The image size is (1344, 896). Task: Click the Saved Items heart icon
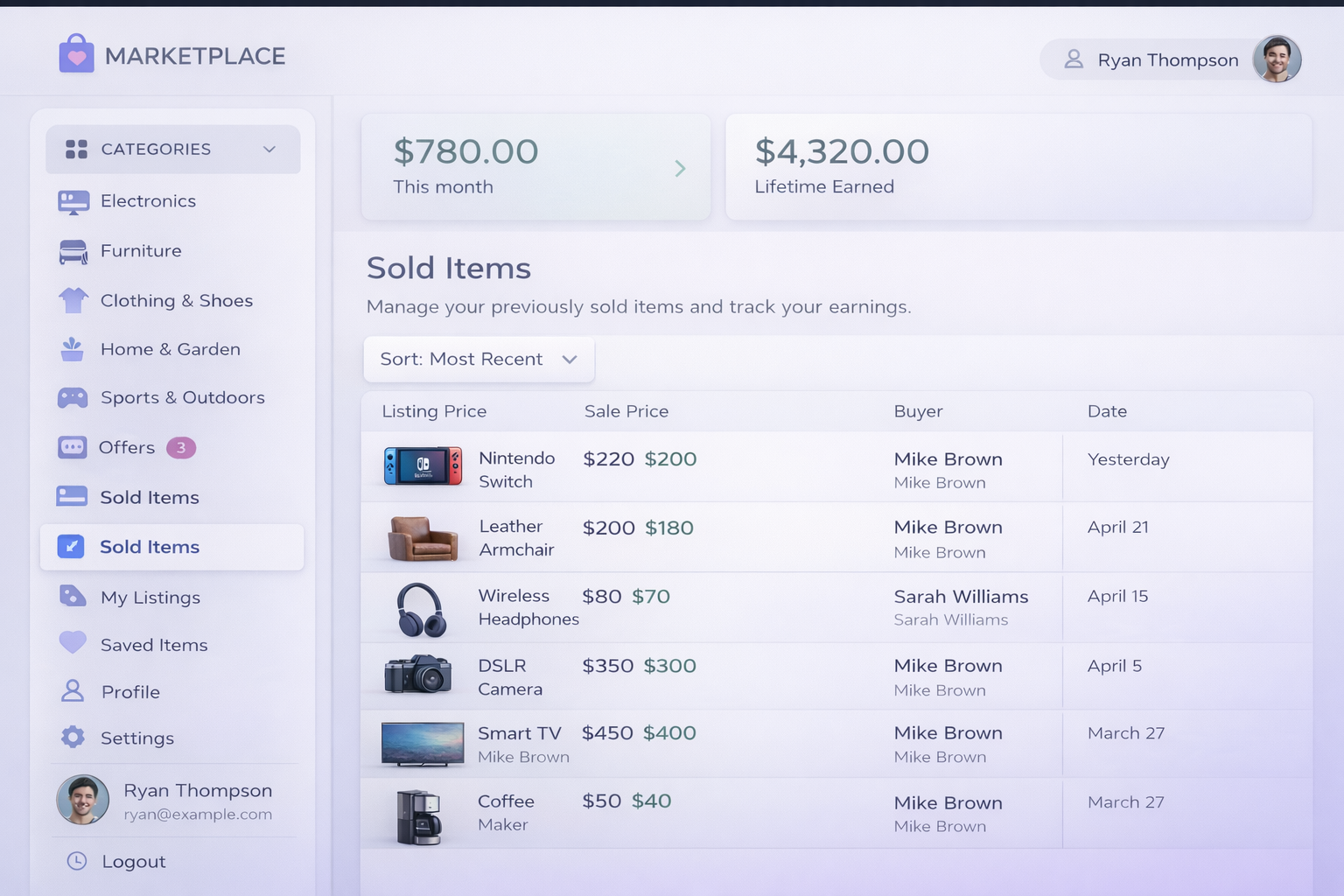point(73,643)
